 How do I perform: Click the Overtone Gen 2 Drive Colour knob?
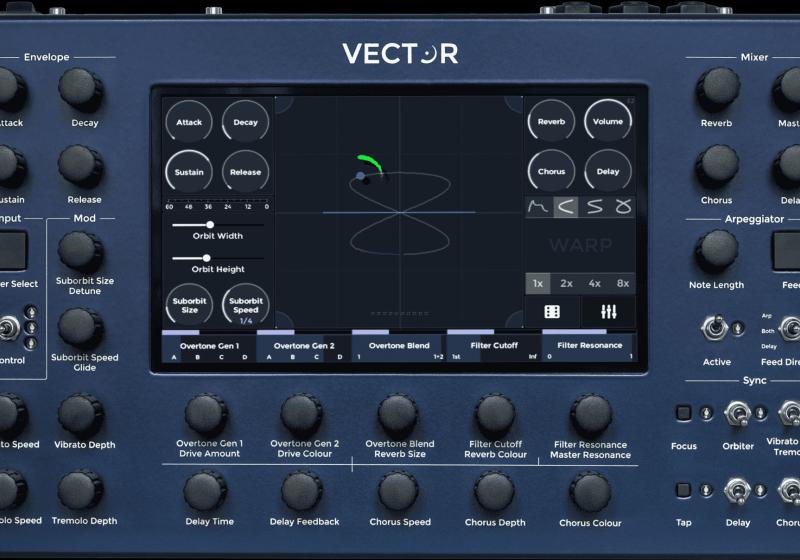pyautogui.click(x=302, y=415)
